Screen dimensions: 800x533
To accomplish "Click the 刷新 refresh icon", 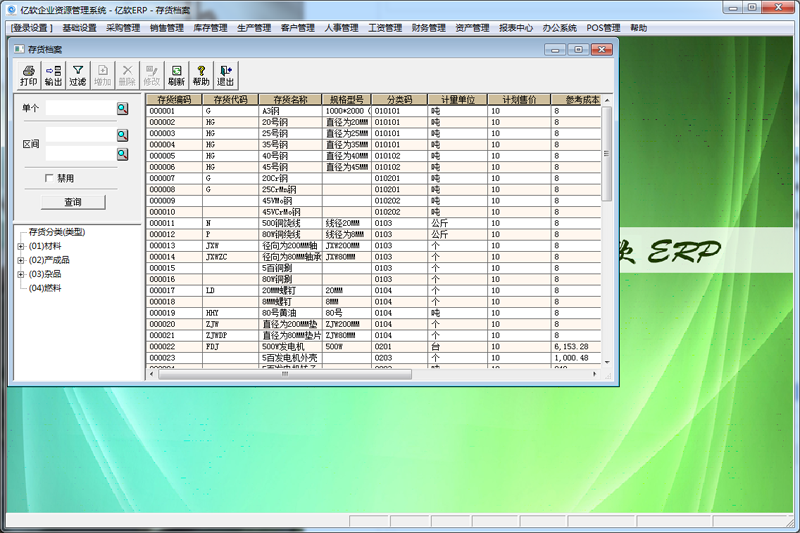I will [176, 75].
